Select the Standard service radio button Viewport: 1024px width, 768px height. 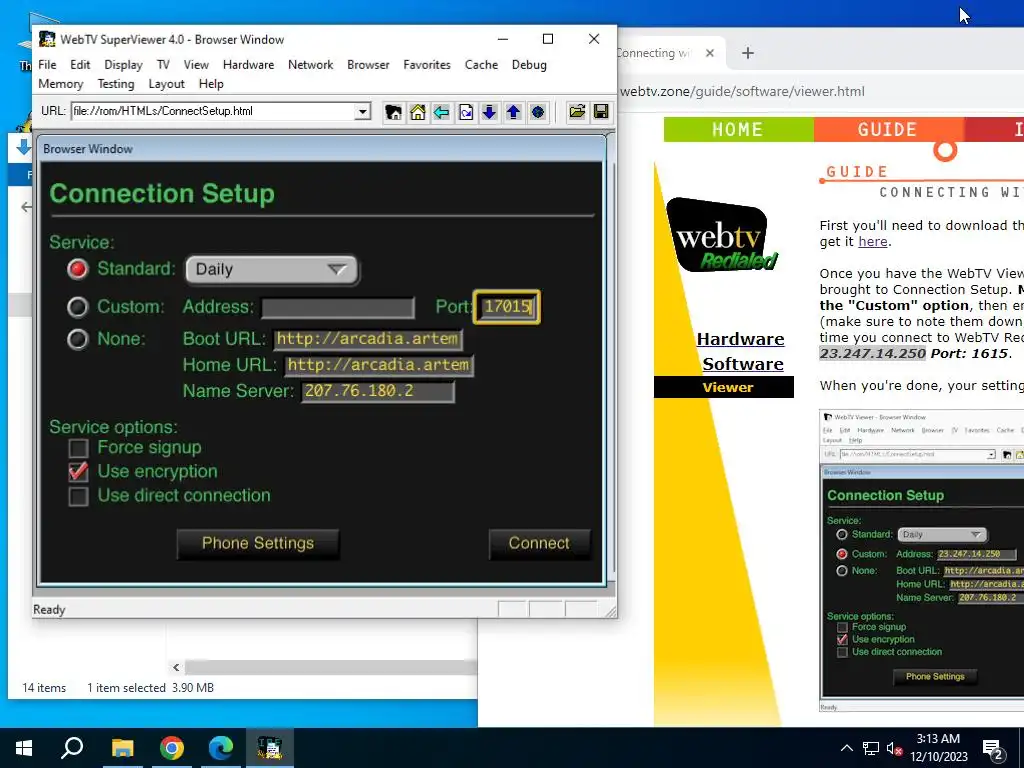[78, 269]
